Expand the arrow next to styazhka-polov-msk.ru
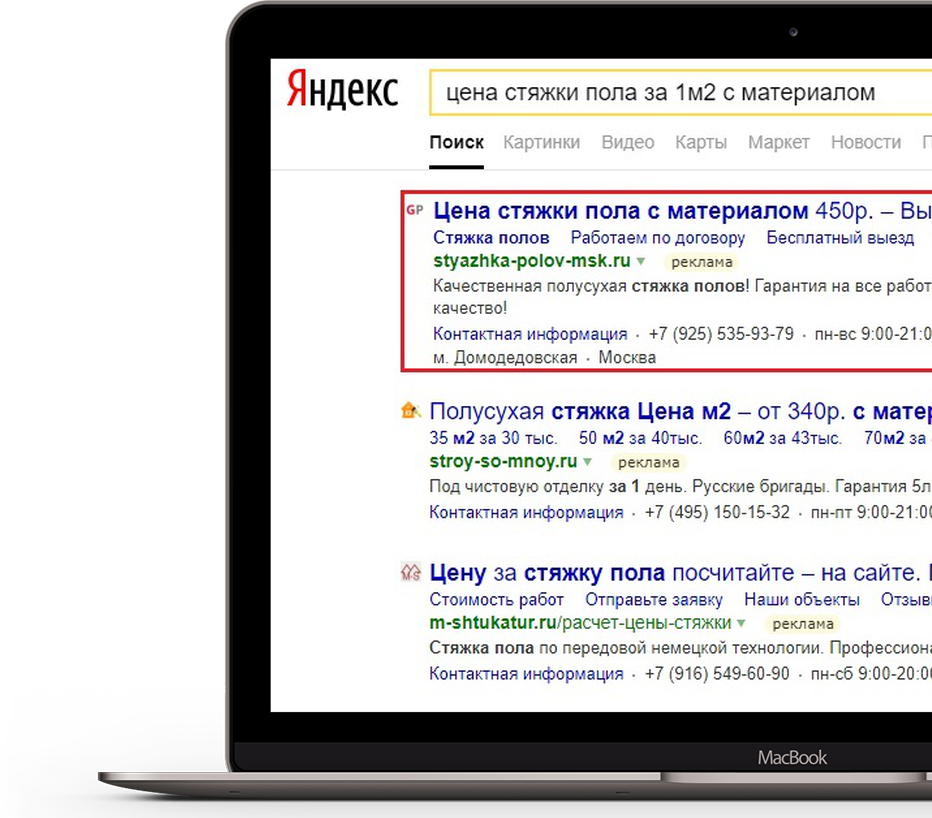Screen dimensions: 932x818 click(x=641, y=261)
